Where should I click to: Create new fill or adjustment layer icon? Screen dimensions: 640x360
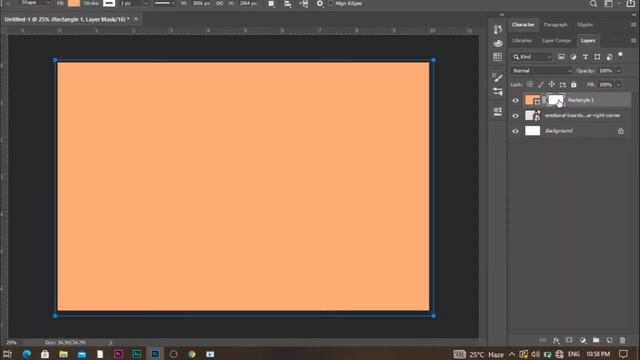[x=583, y=340]
